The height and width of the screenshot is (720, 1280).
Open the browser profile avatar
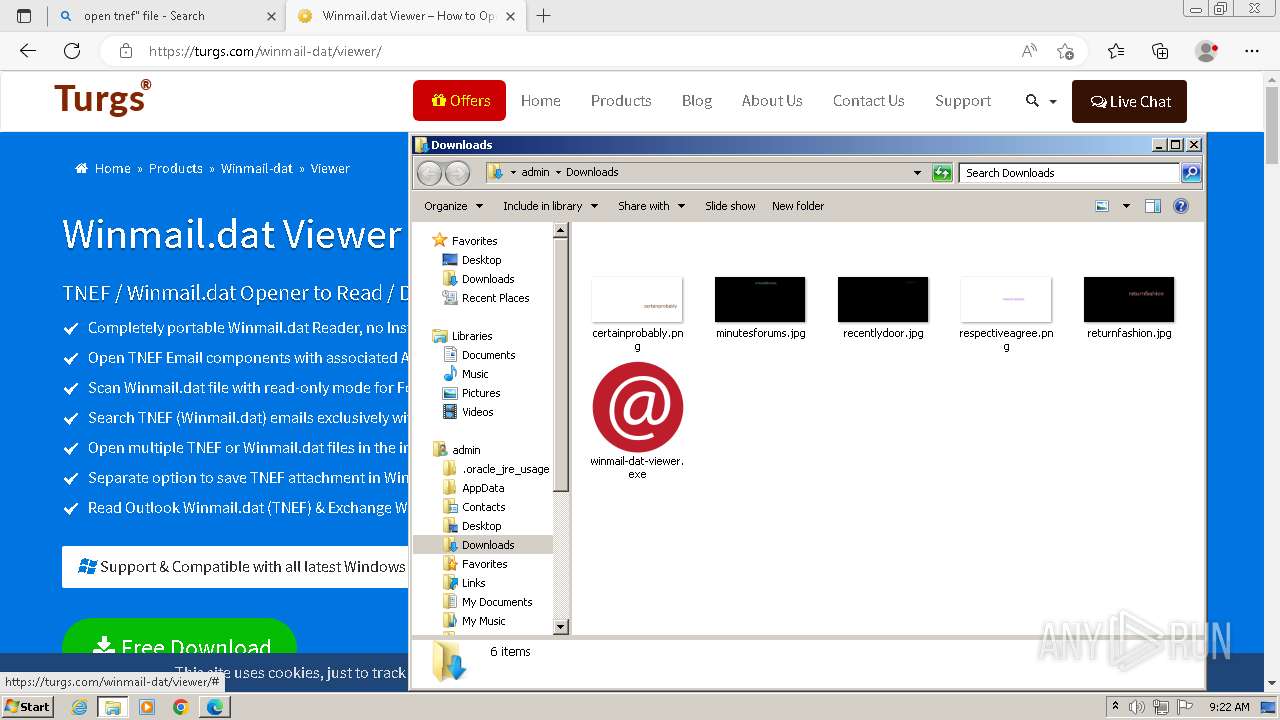[x=1207, y=51]
